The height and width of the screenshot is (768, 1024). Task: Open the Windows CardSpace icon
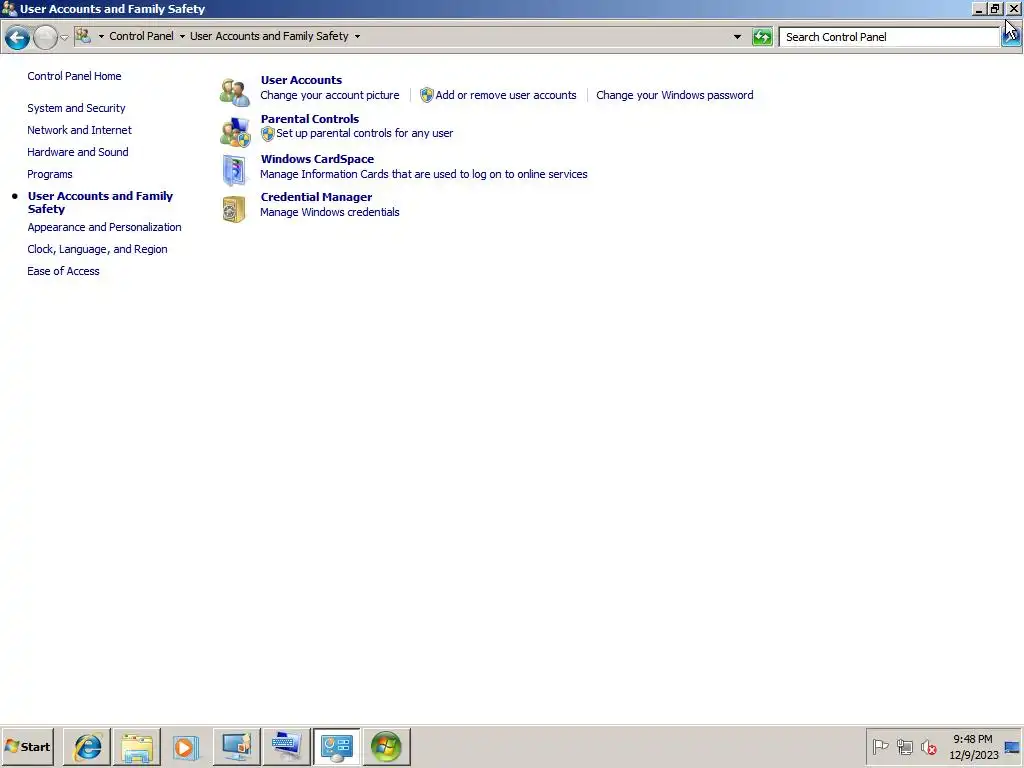(x=234, y=170)
